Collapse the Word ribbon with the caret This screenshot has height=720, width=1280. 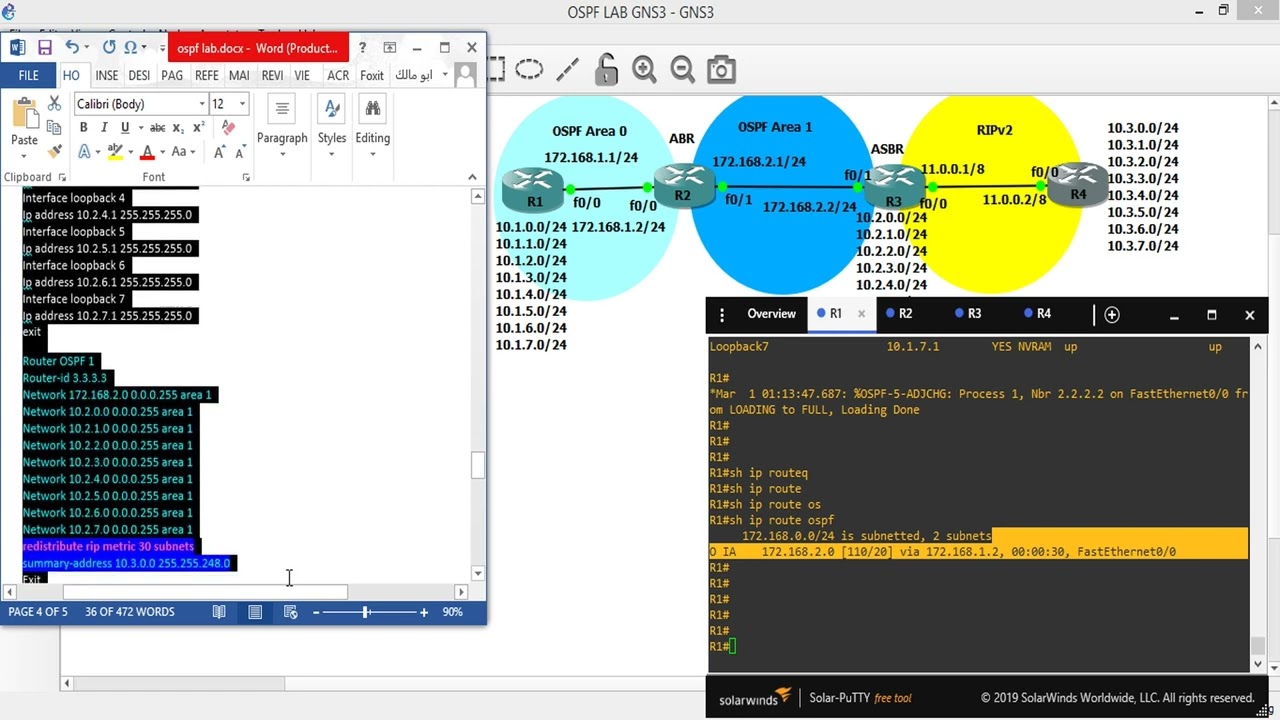(x=473, y=177)
